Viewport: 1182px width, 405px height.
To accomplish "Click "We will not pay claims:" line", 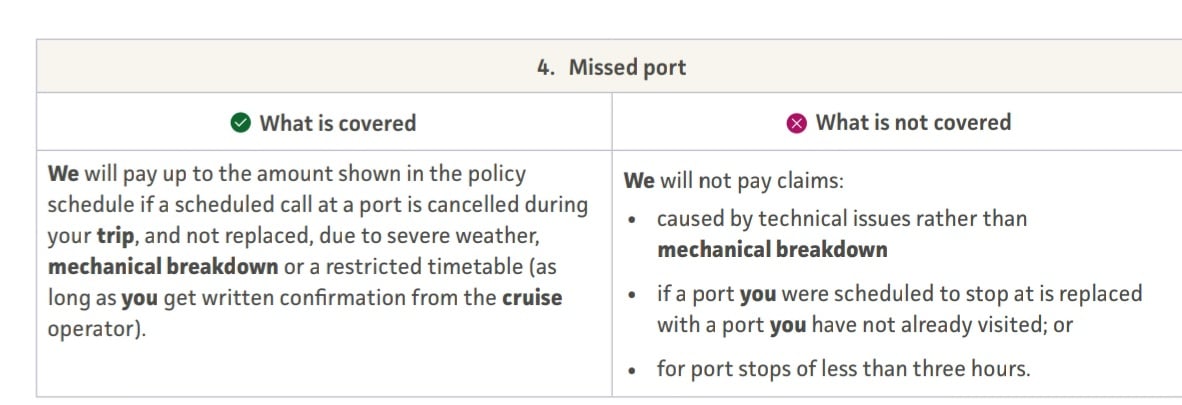I will pyautogui.click(x=732, y=181).
